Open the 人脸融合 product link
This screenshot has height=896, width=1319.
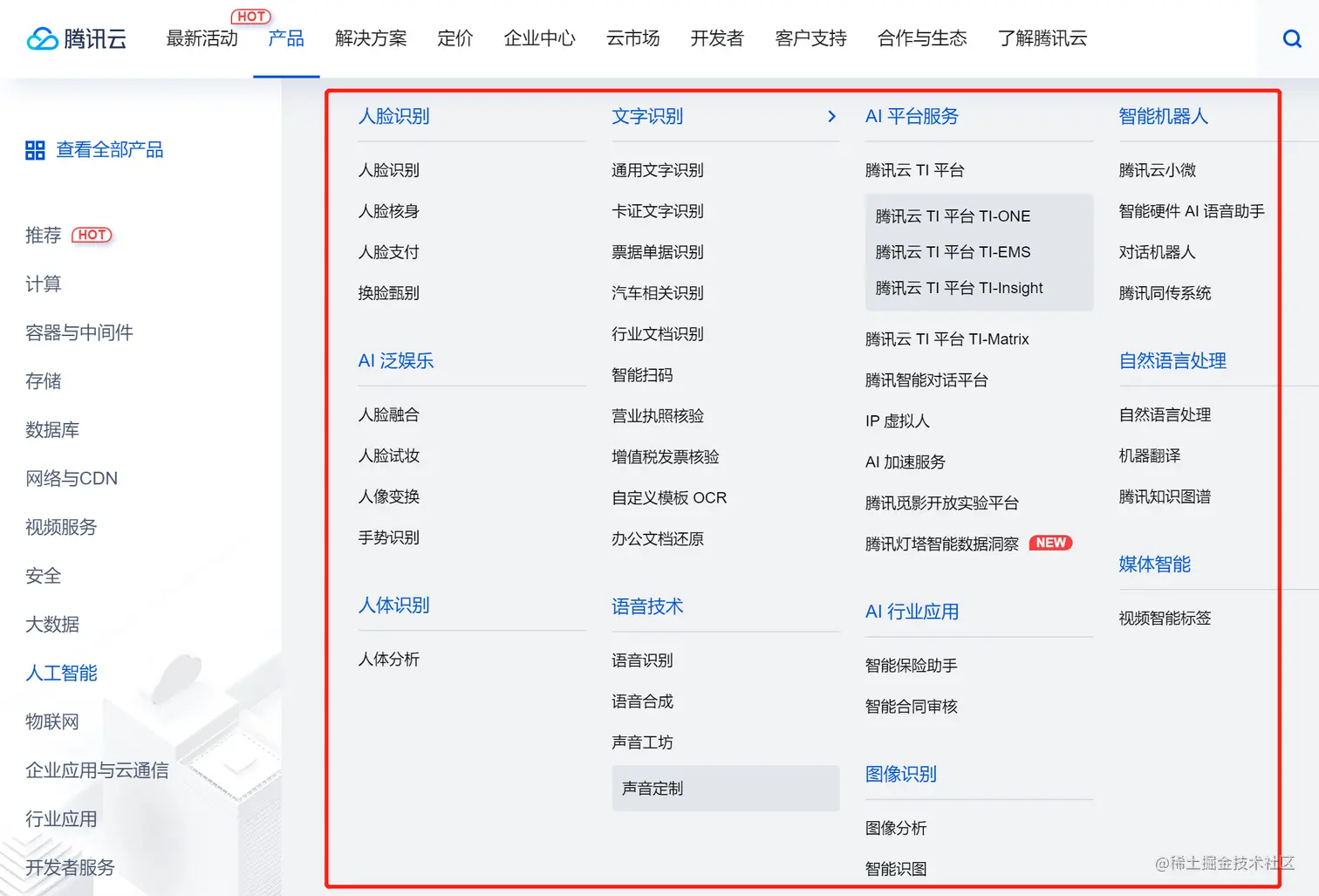click(x=388, y=414)
